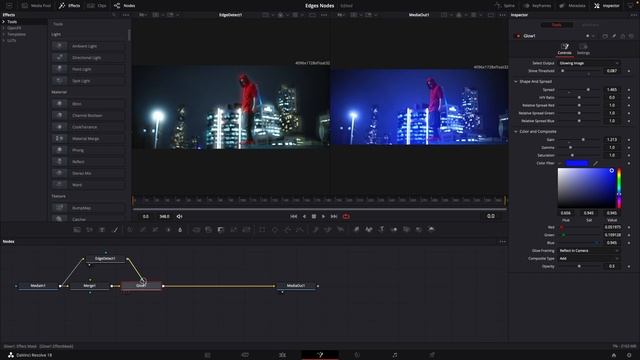Select the CookTorrance material tool

click(88, 127)
